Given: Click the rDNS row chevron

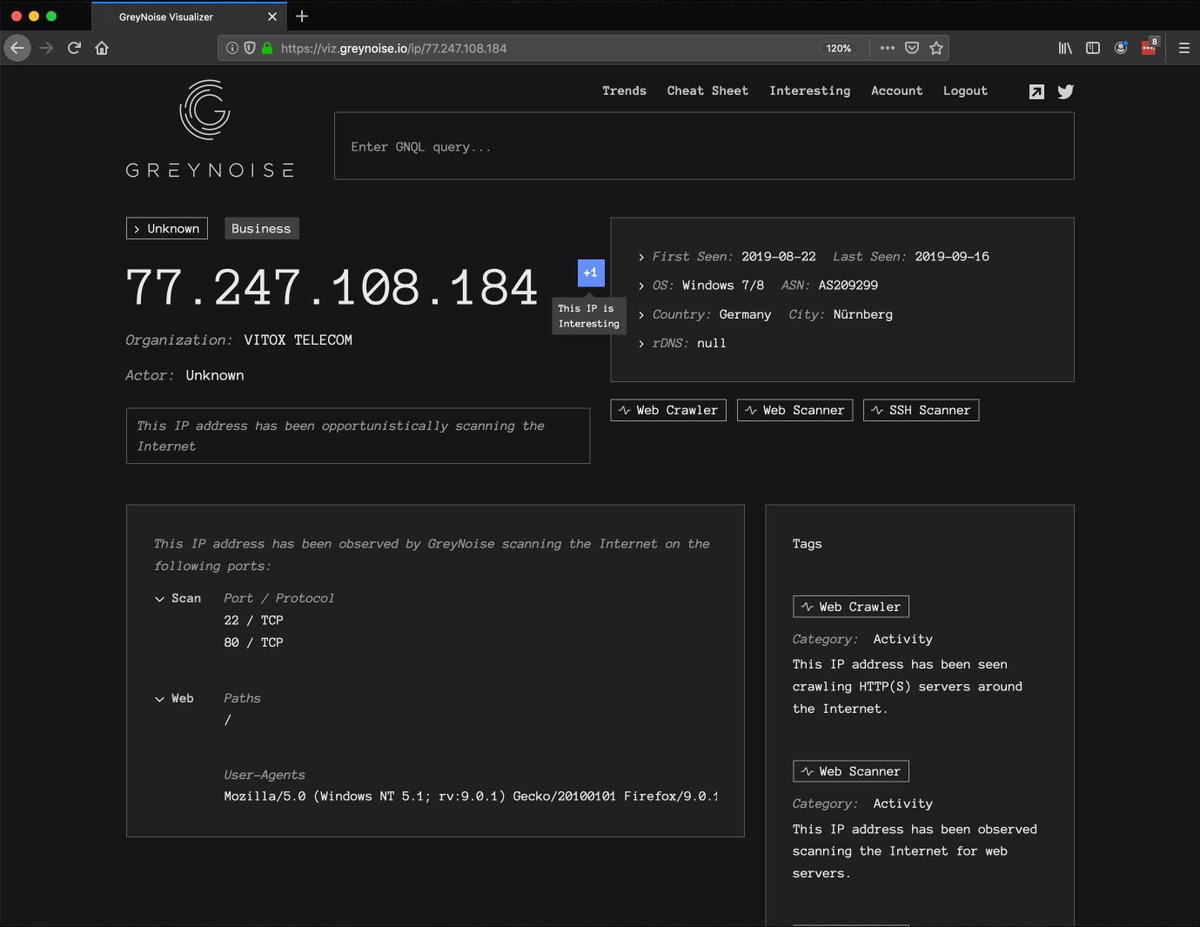Looking at the screenshot, I should [641, 344].
